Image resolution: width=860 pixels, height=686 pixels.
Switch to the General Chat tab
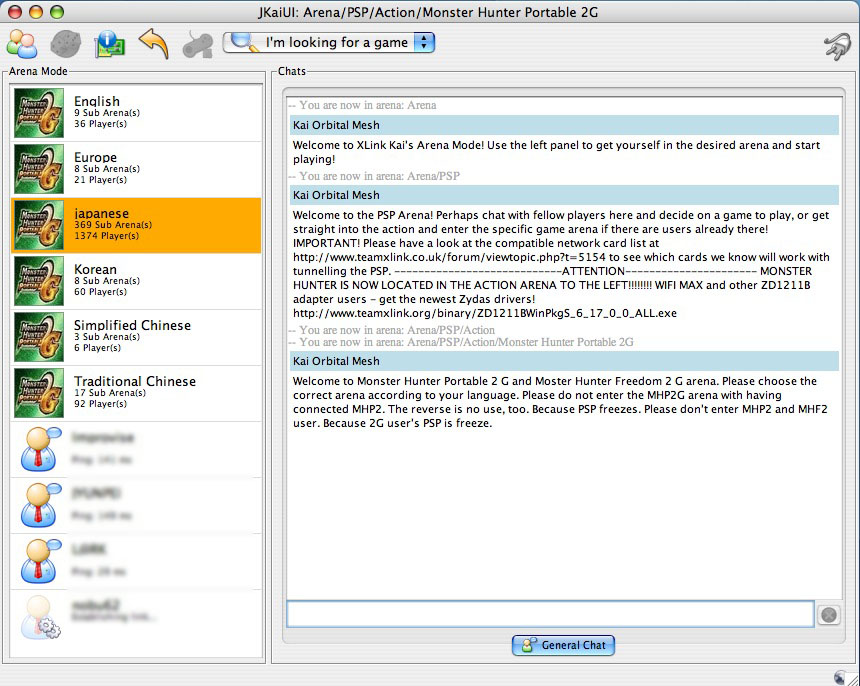pos(563,645)
